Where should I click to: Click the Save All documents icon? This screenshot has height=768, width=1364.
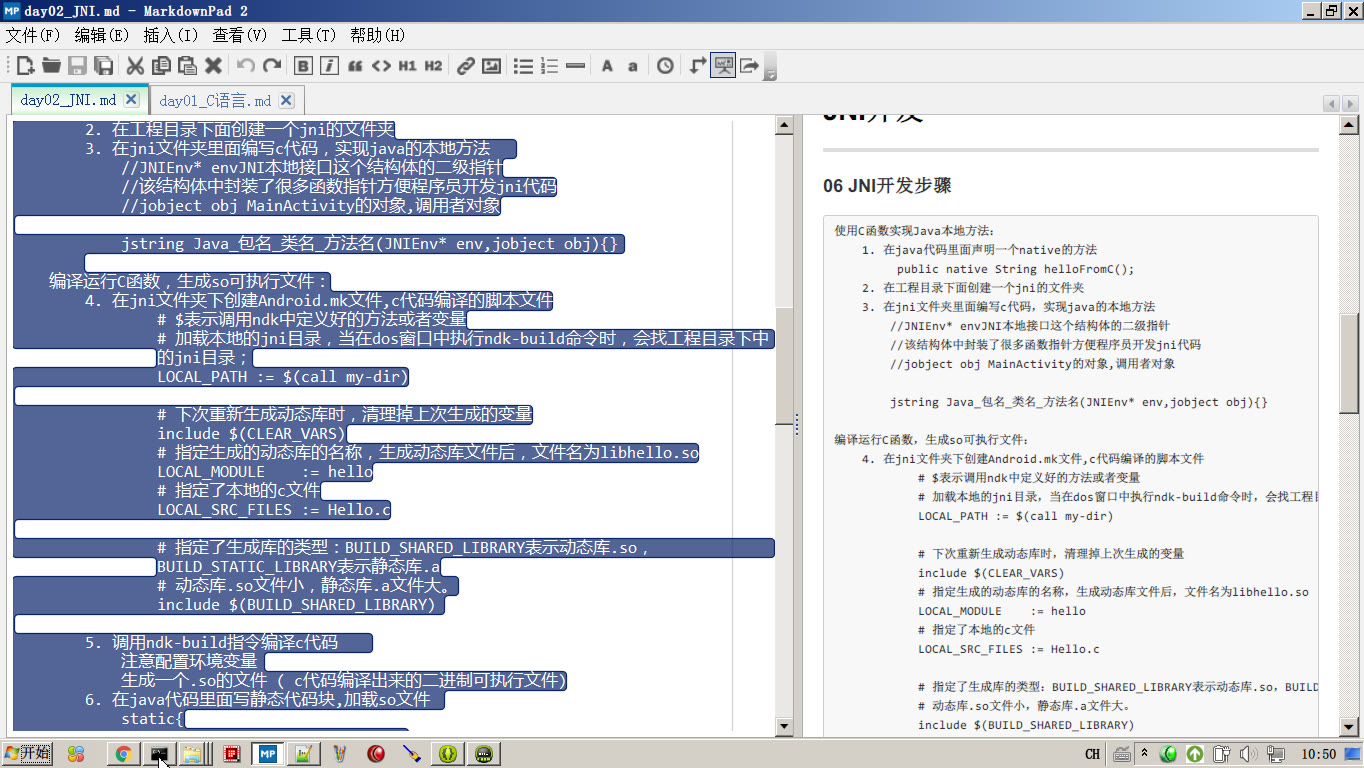(103, 66)
